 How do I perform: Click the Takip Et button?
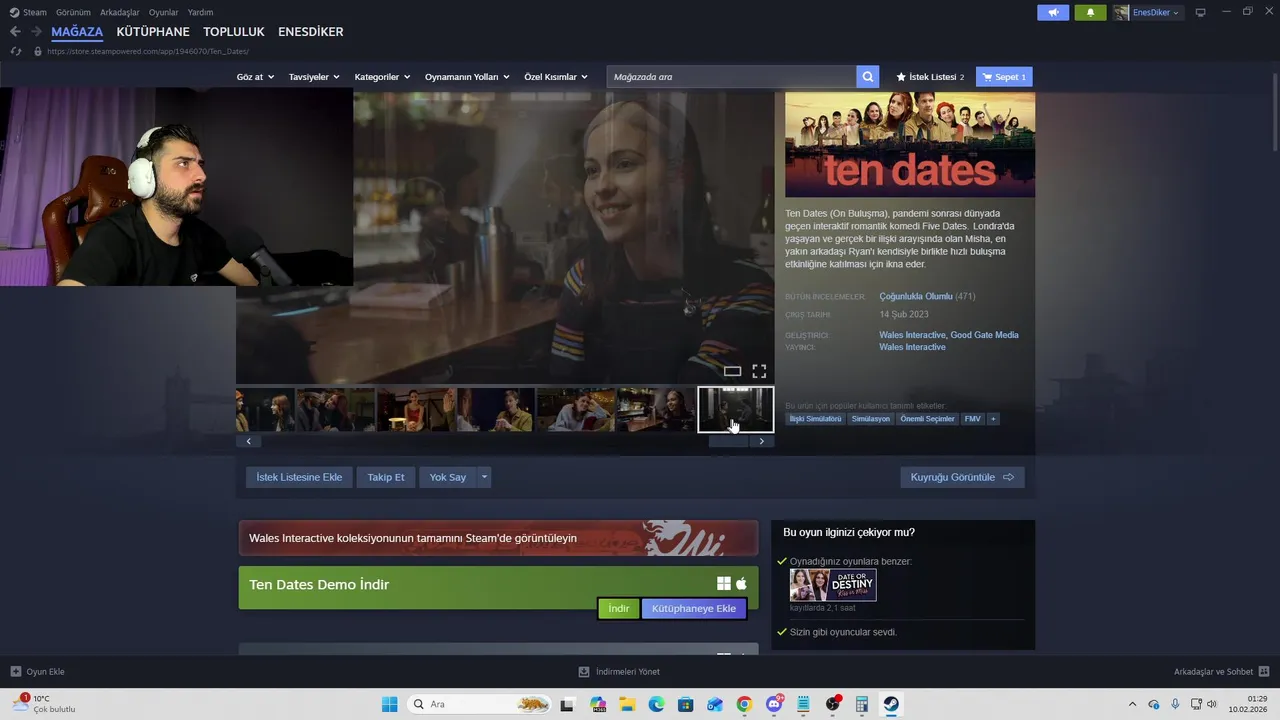pyautogui.click(x=386, y=477)
